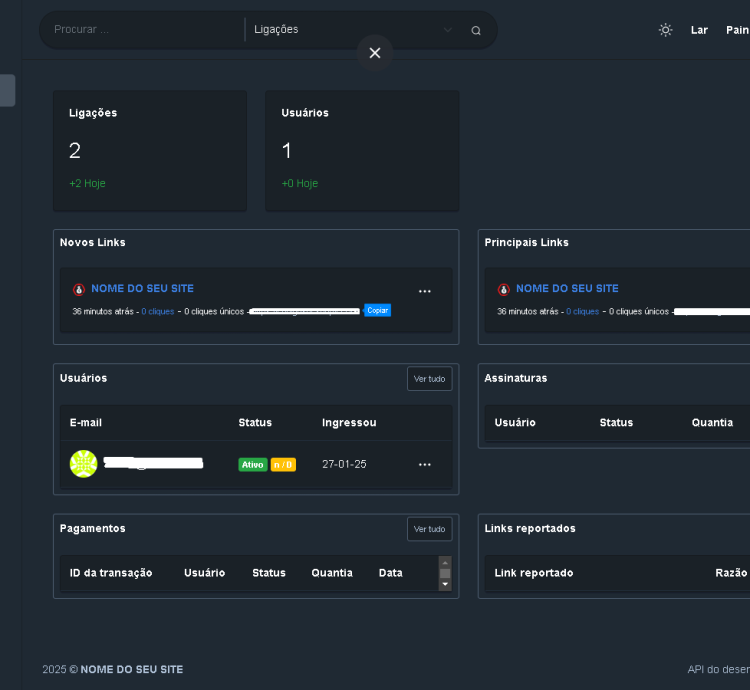Screen dimensions: 750x690
Task: Copy the short link with Copiar button
Action: pos(377,311)
